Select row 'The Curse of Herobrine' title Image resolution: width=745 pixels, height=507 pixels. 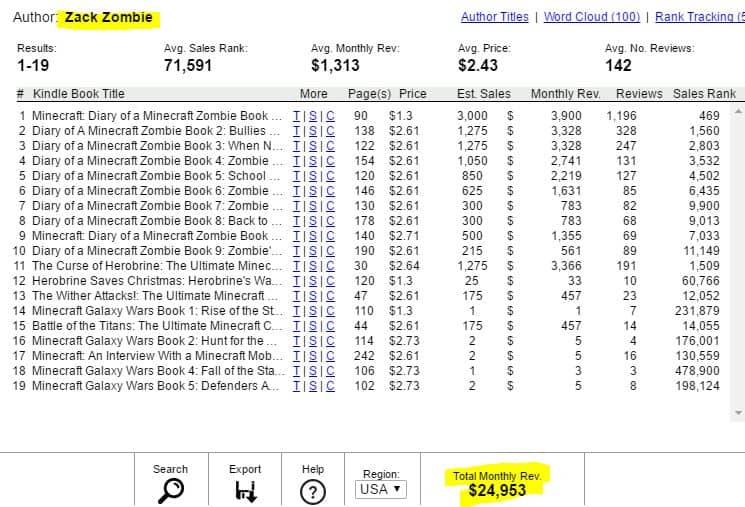click(x=157, y=266)
